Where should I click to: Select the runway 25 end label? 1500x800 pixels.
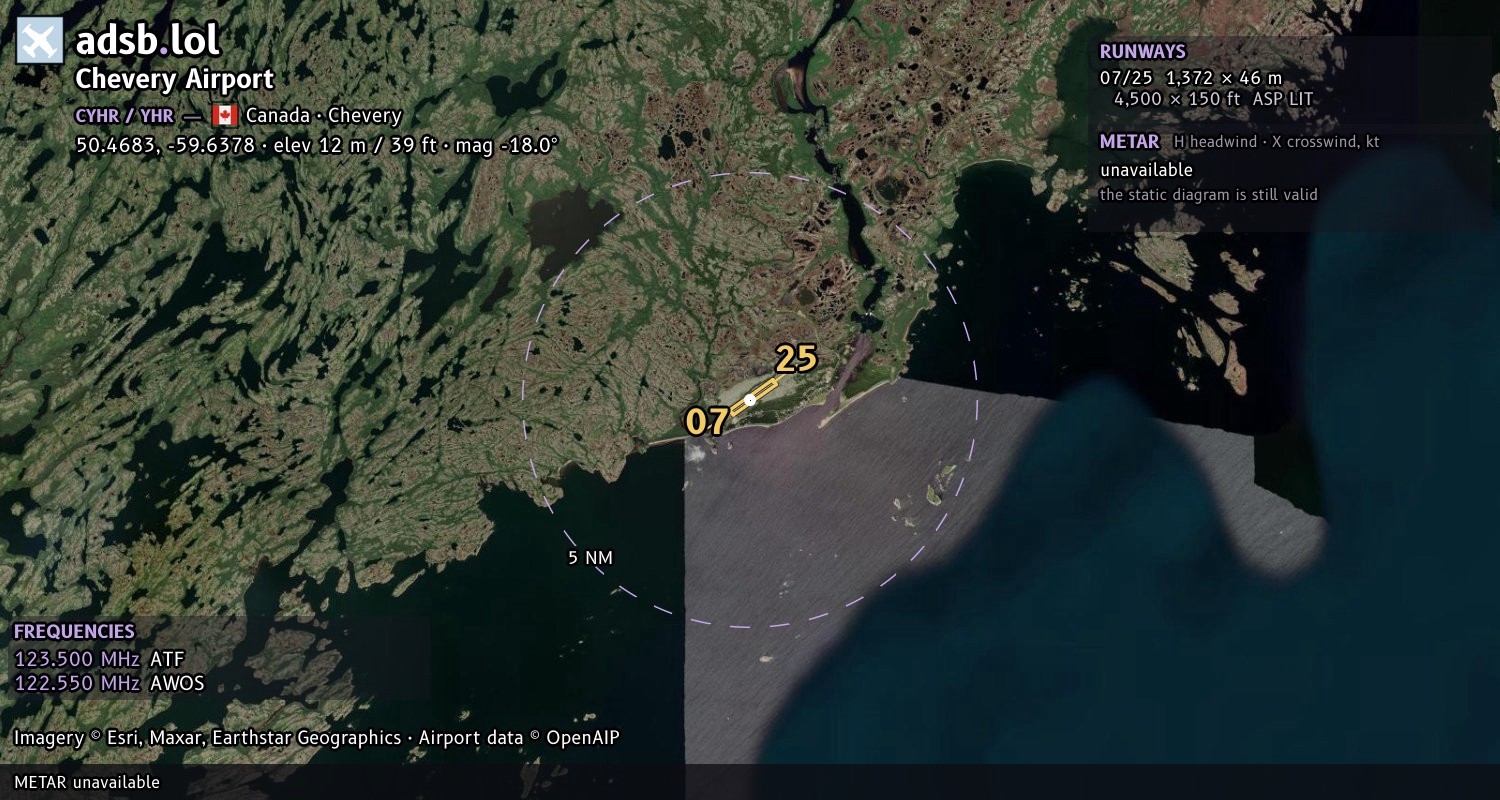(796, 358)
